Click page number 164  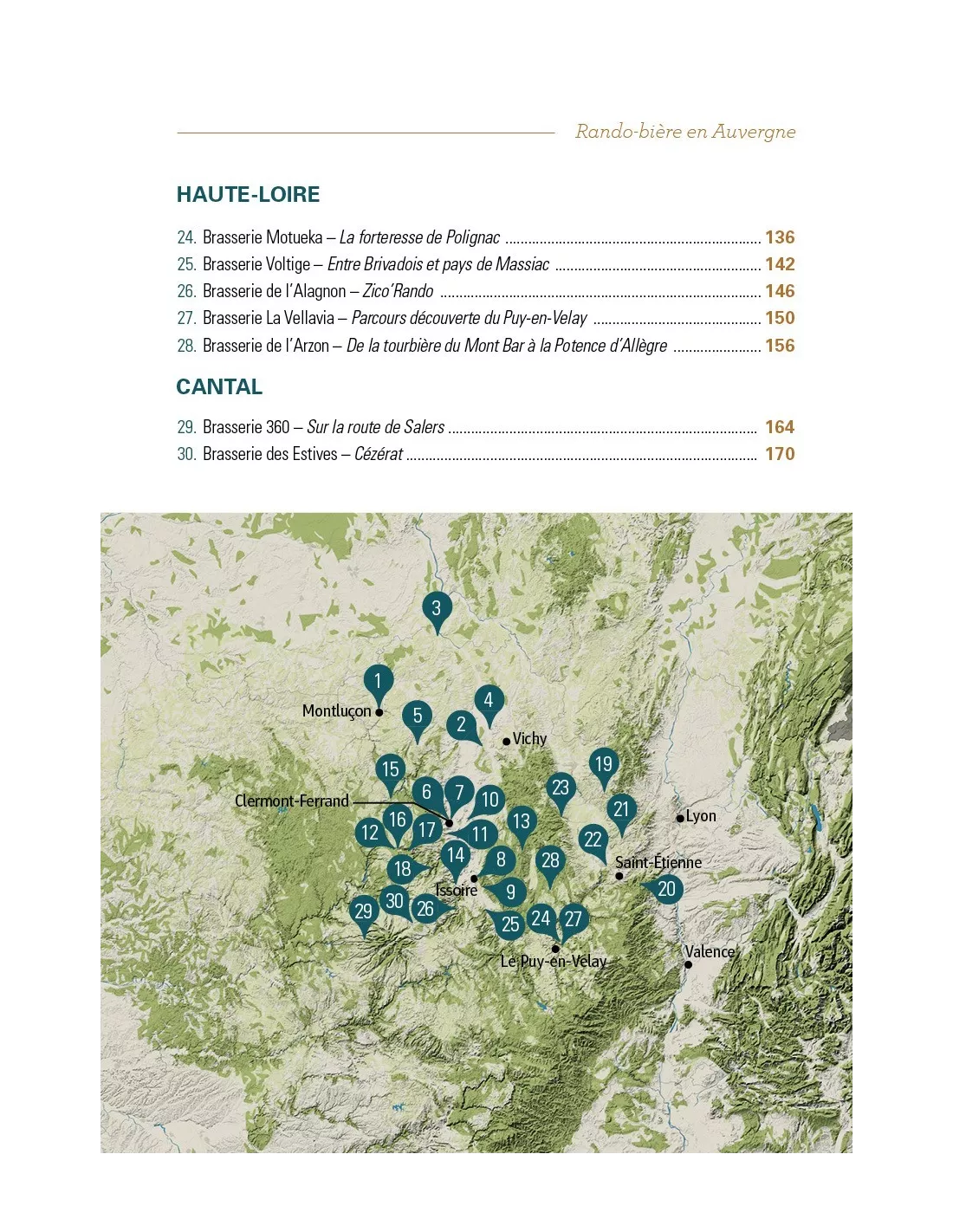click(x=780, y=427)
